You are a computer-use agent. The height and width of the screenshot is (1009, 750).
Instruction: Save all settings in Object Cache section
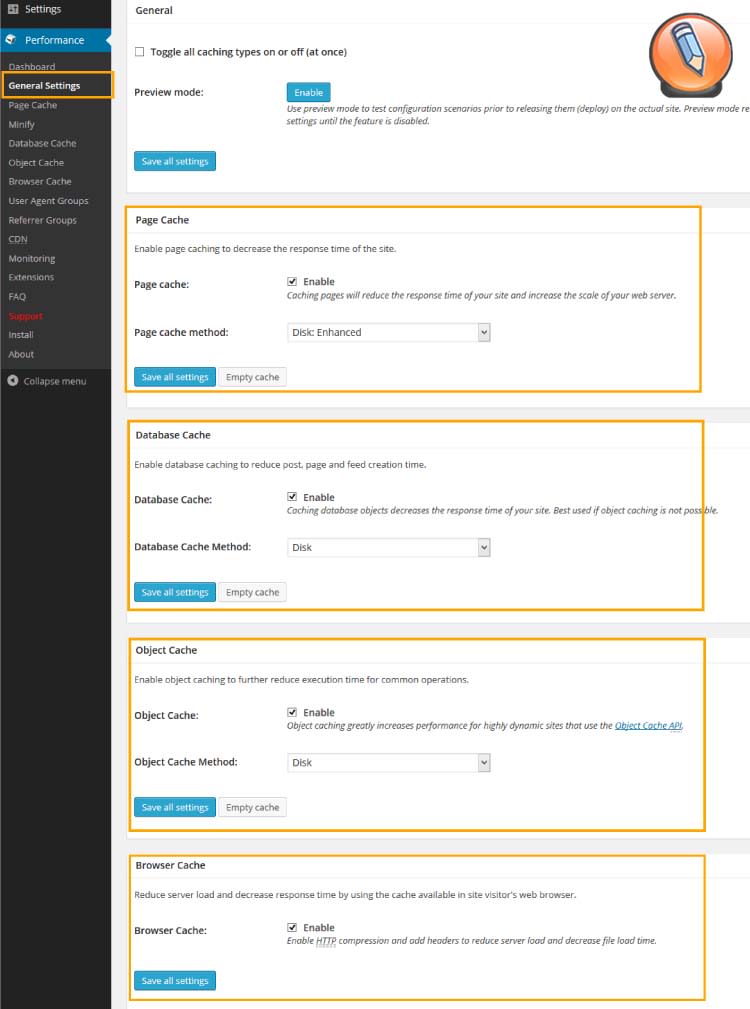175,806
